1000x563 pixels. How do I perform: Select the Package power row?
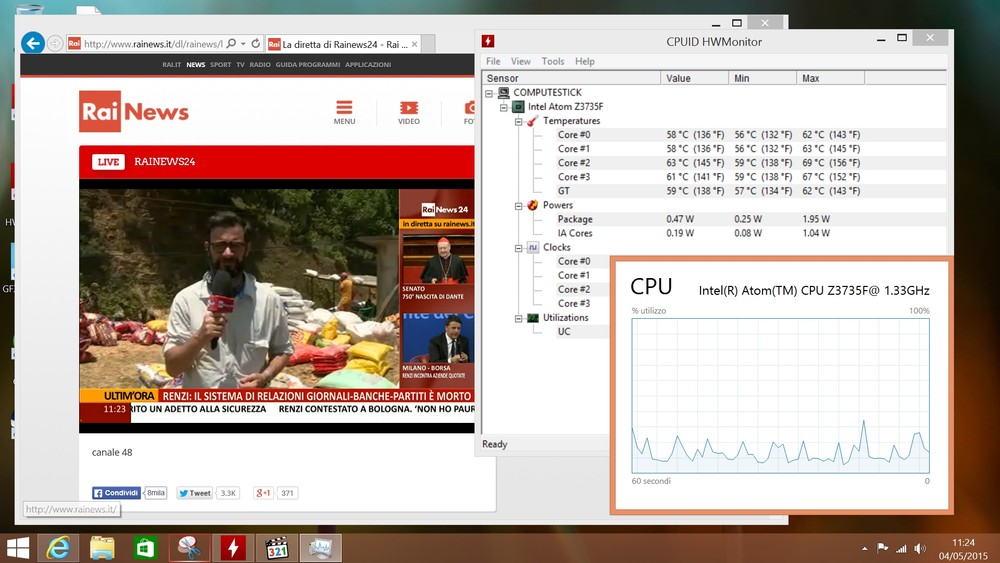(x=751, y=219)
